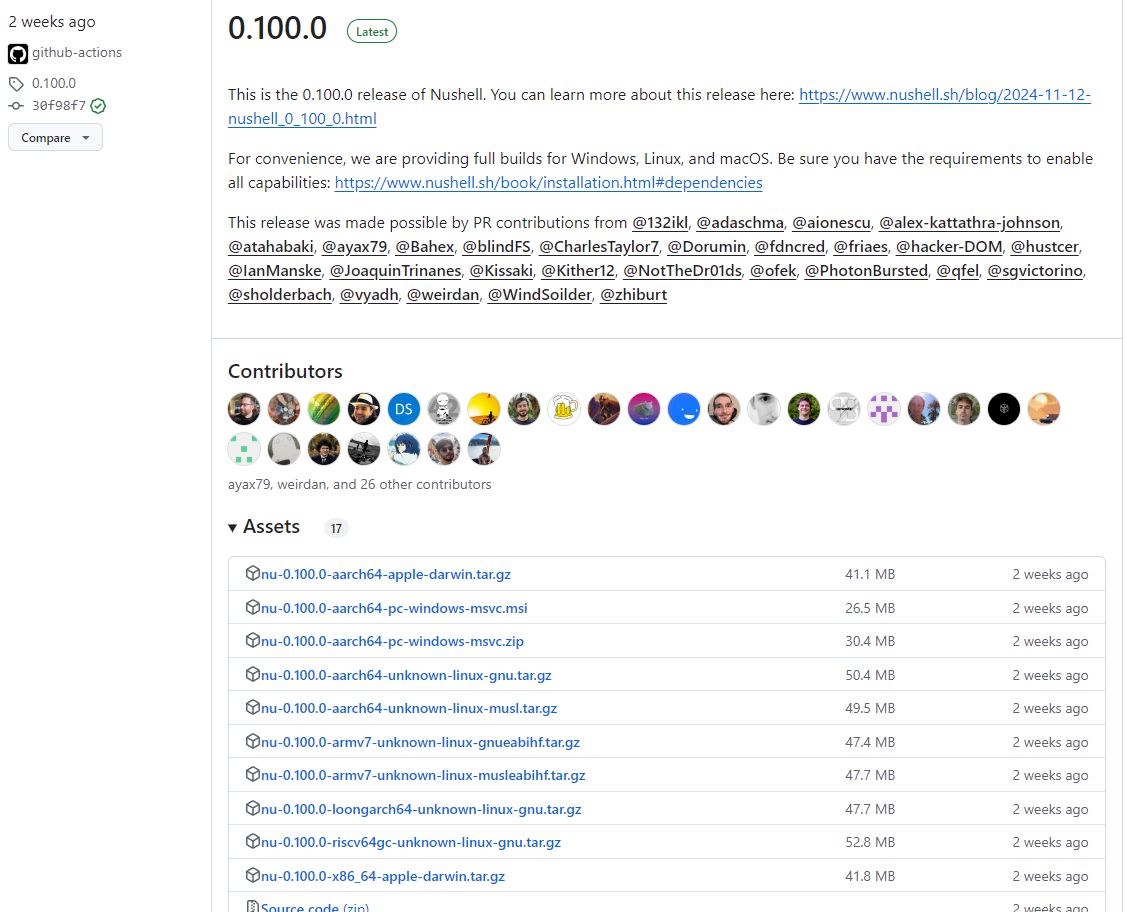The height and width of the screenshot is (912, 1127).
Task: Click the package icon for aarch64-unknown-linux-musl.tar.gz
Action: tap(252, 706)
